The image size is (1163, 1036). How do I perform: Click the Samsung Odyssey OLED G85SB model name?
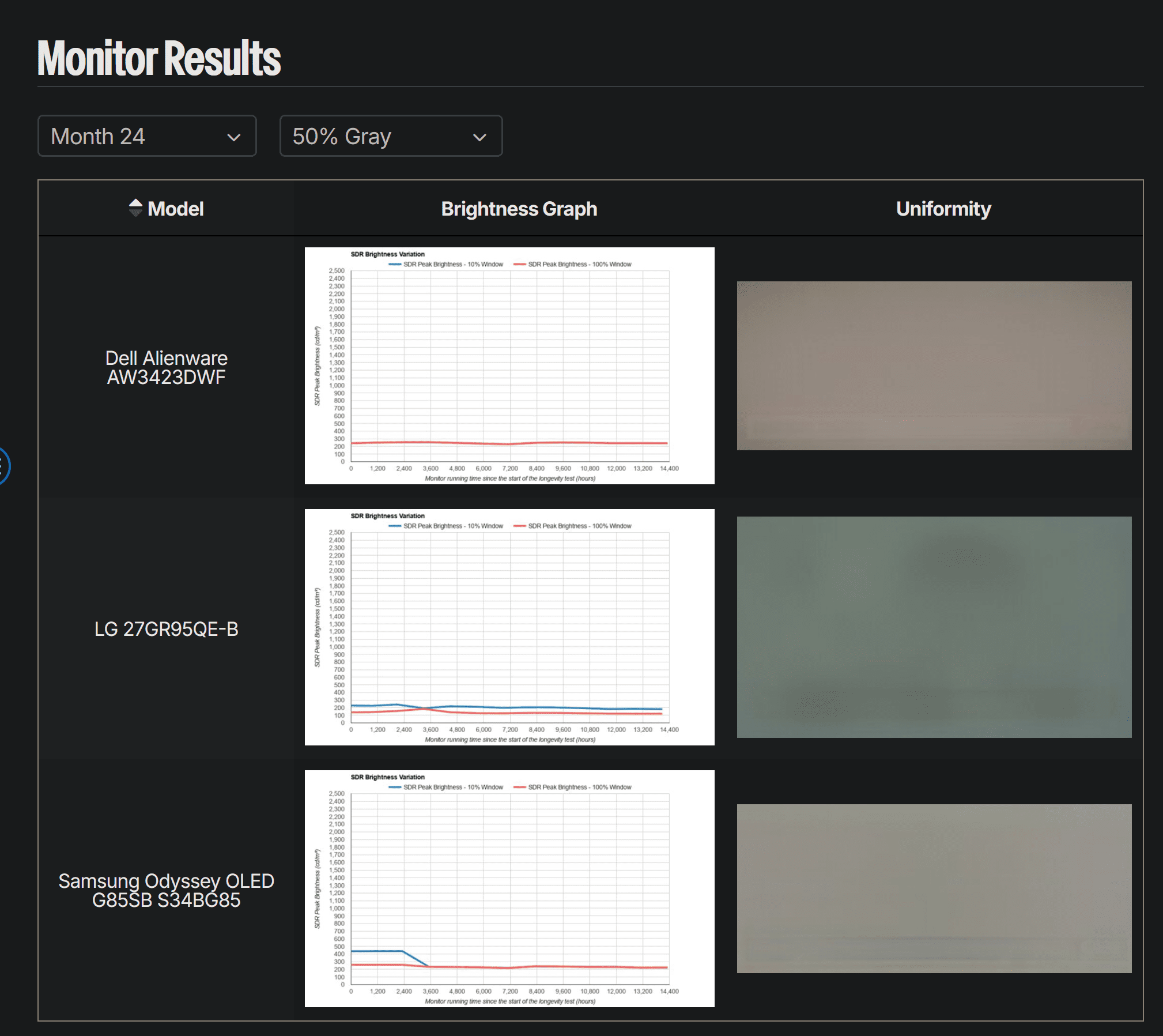coord(166,890)
